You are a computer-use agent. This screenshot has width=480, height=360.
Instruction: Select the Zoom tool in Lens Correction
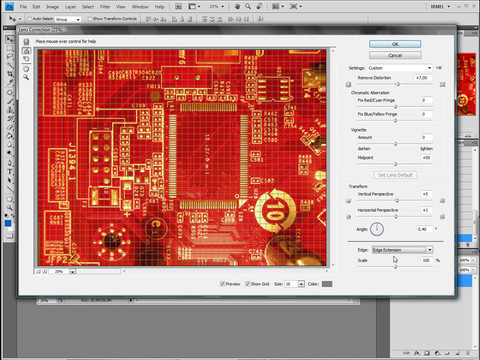26,77
